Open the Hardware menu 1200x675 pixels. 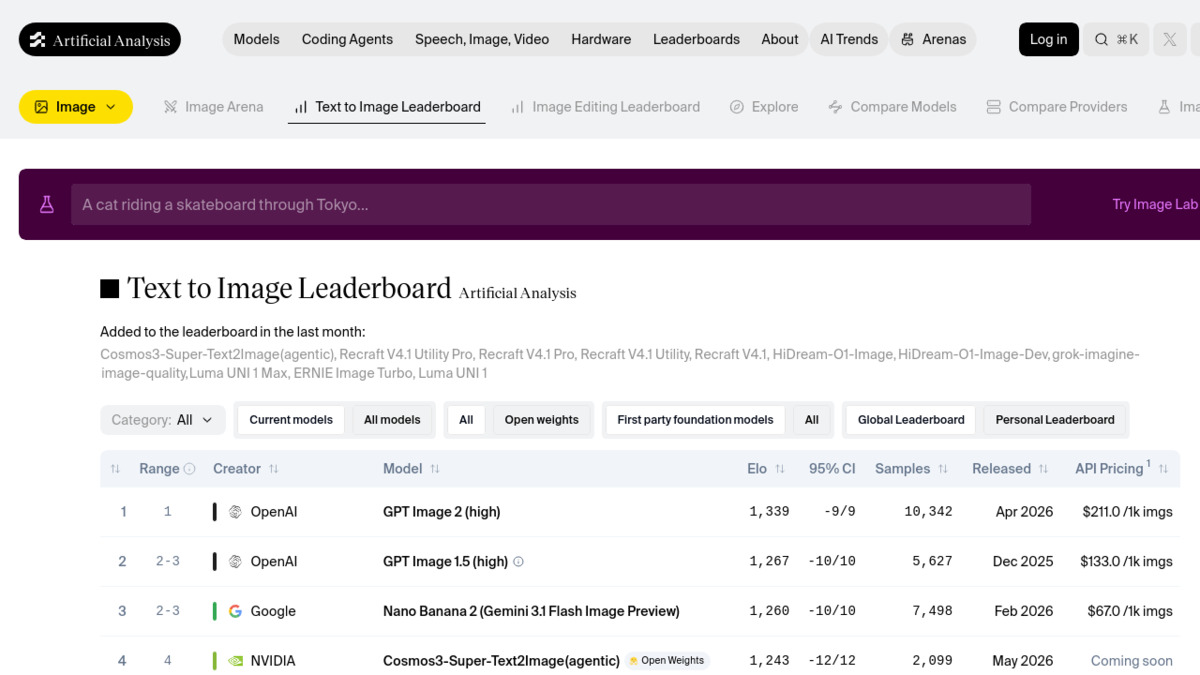click(x=601, y=40)
